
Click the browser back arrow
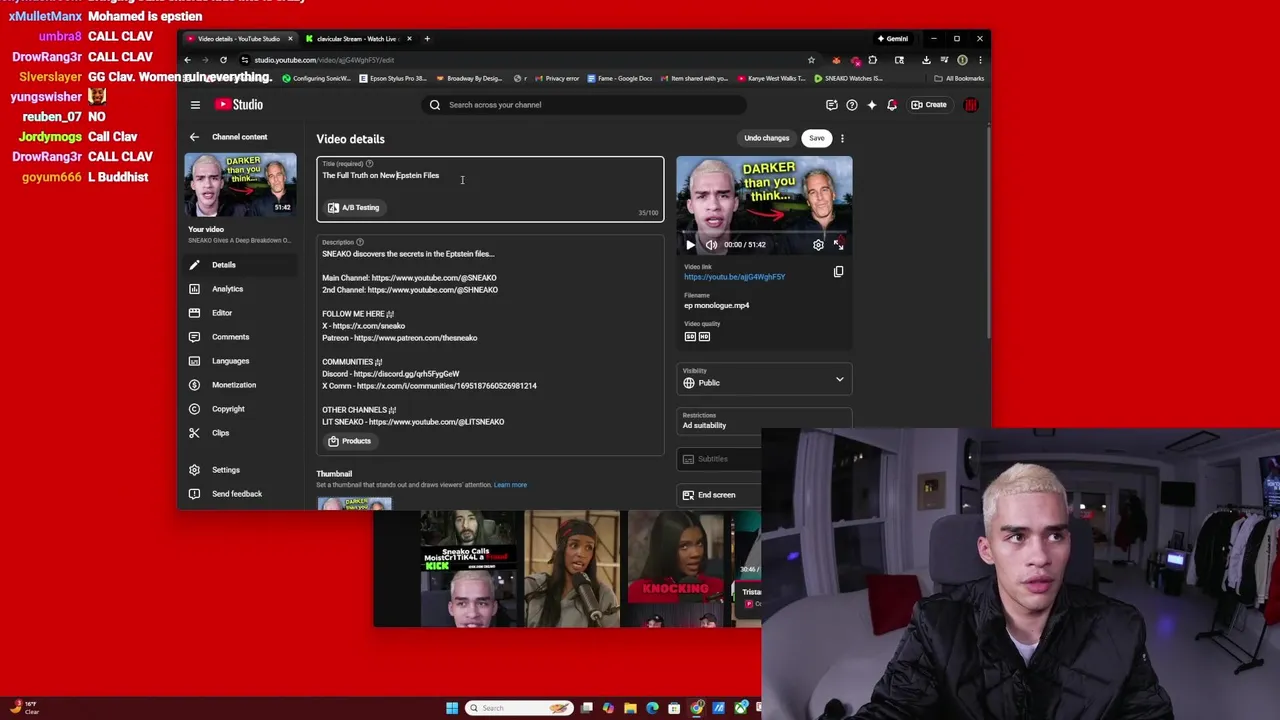[187, 60]
